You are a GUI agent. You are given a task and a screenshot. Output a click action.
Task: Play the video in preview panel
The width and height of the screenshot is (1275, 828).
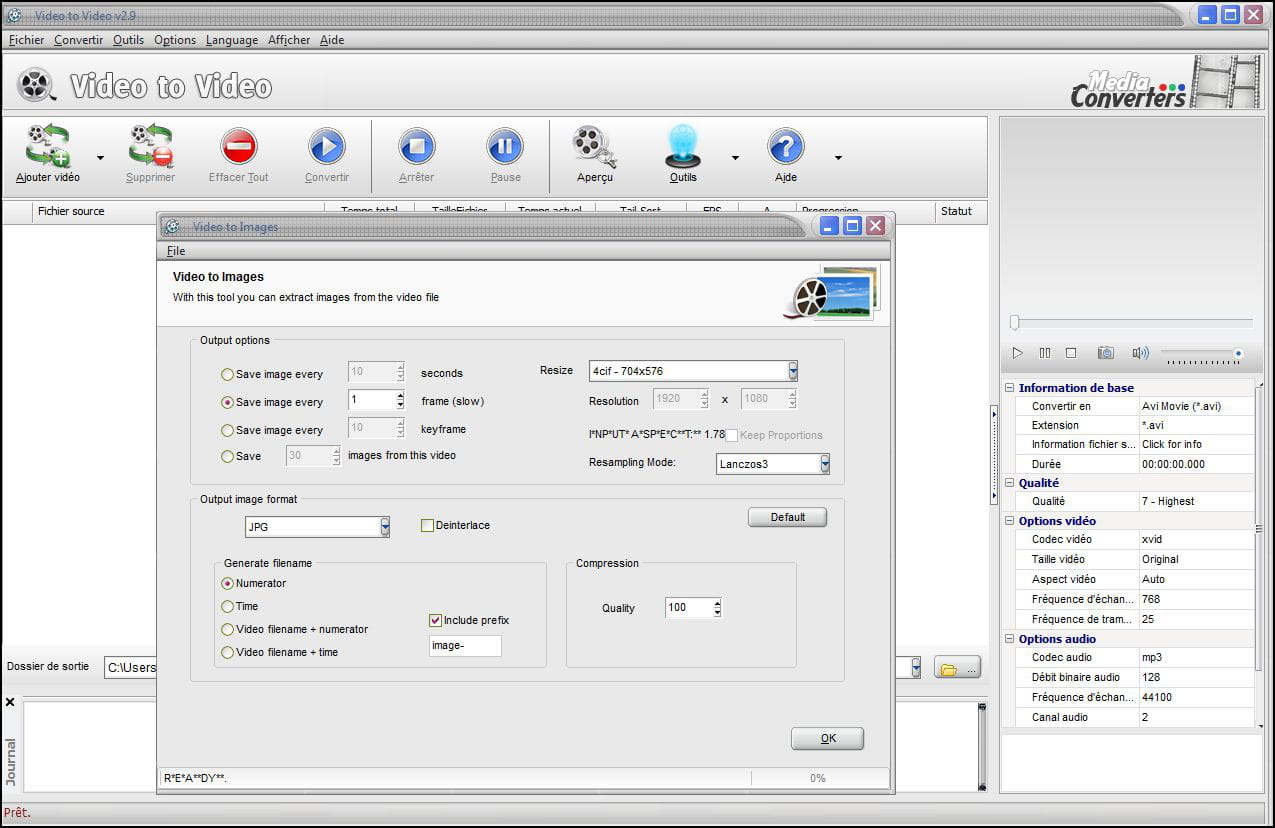[1018, 353]
